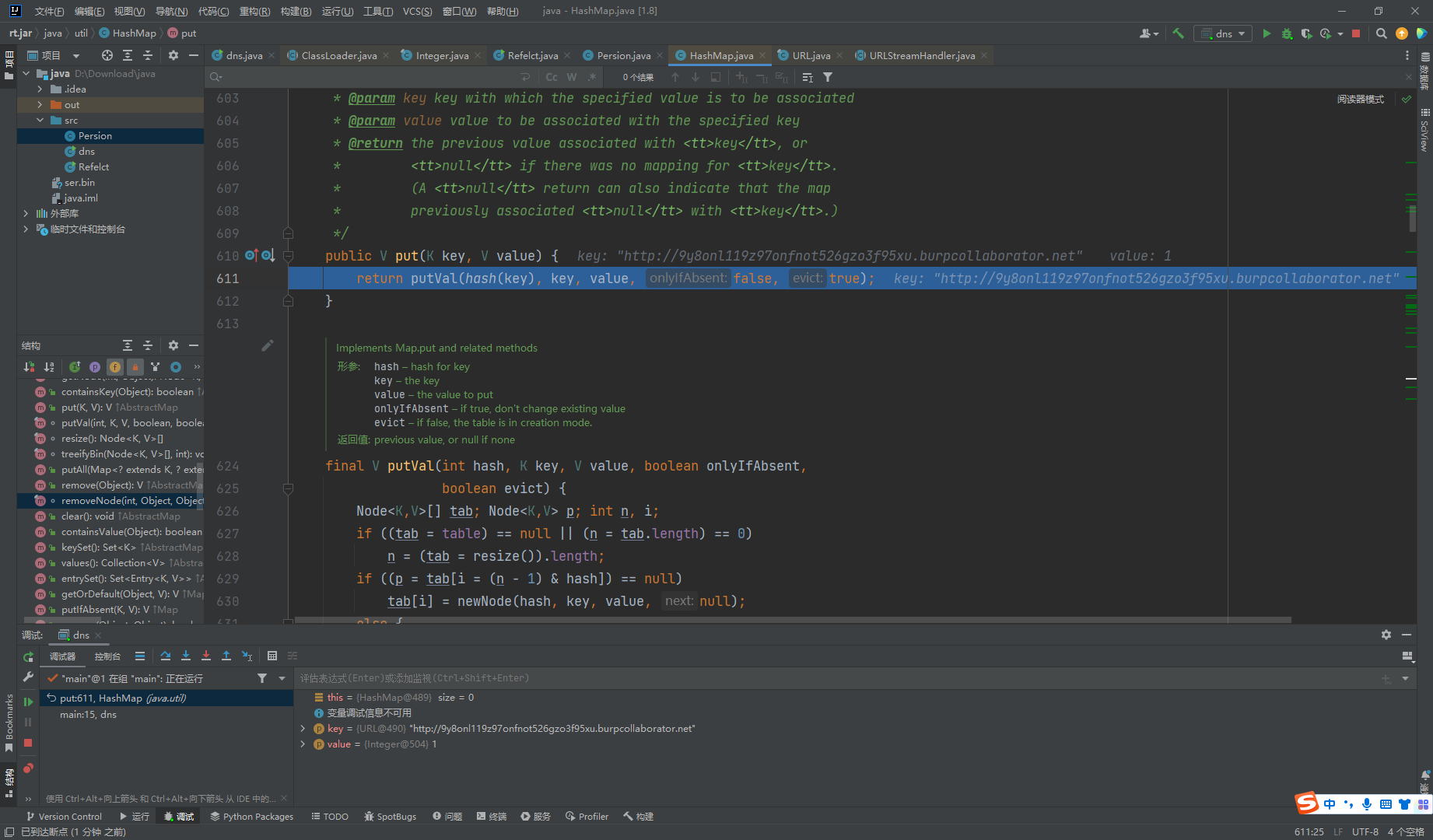Viewport: 1433px width, 840px height.
Task: Expand value variable in debugger
Action: point(303,744)
